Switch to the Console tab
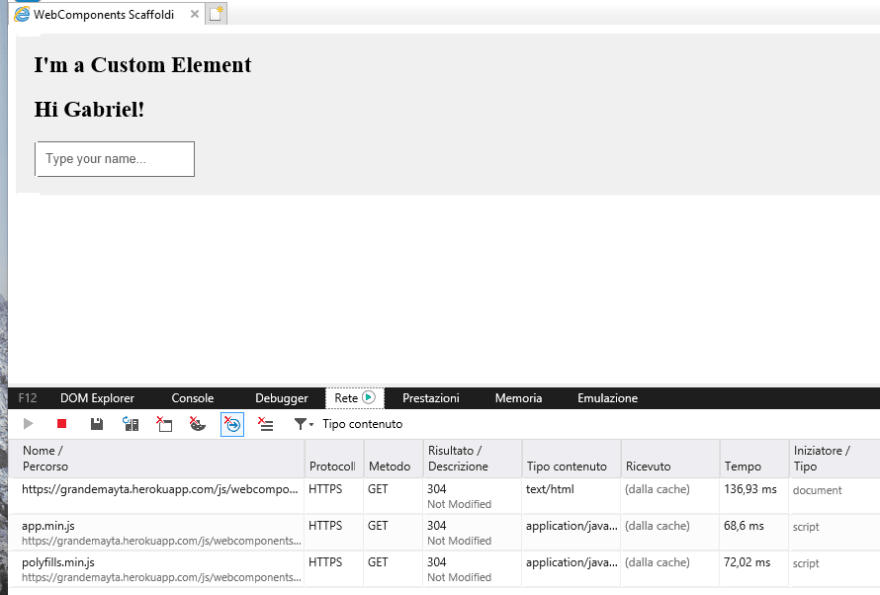This screenshot has width=880, height=595. click(x=192, y=398)
